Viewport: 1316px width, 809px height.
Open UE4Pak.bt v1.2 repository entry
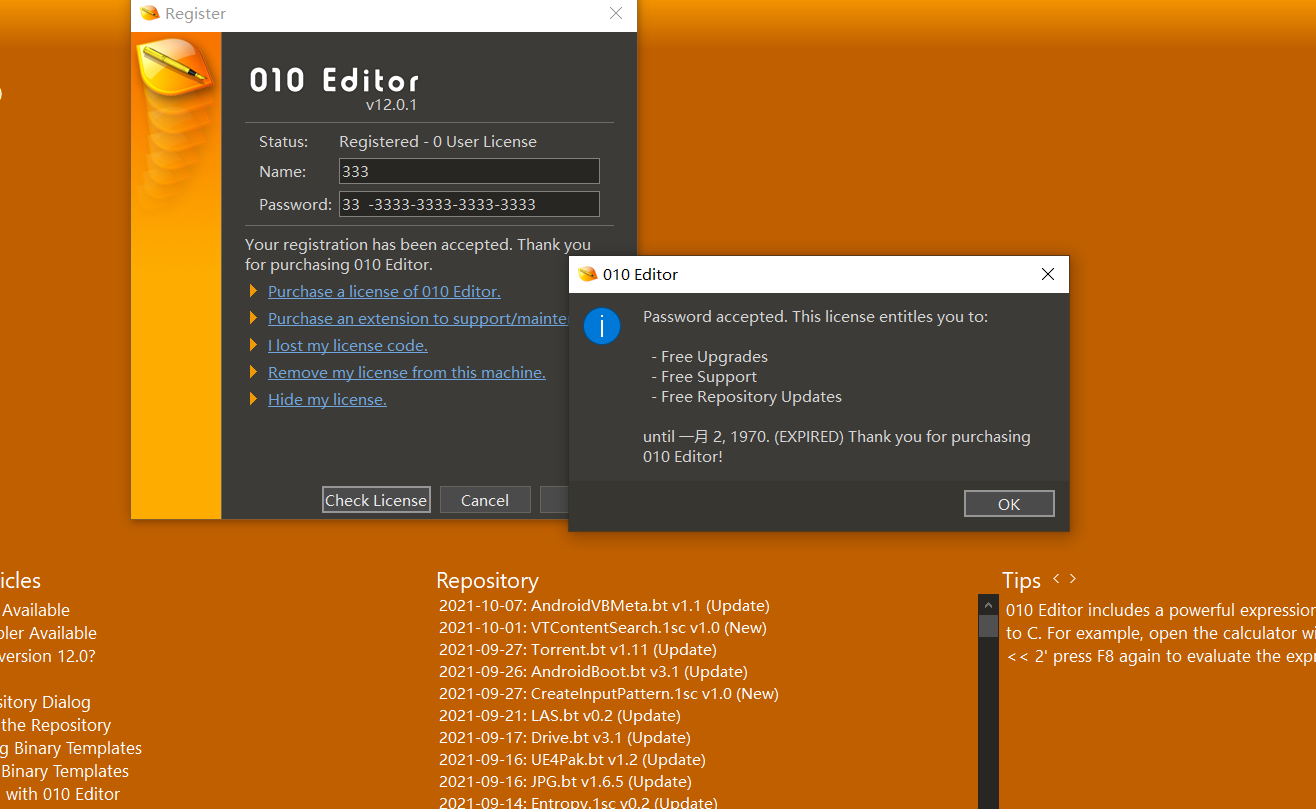[572, 760]
